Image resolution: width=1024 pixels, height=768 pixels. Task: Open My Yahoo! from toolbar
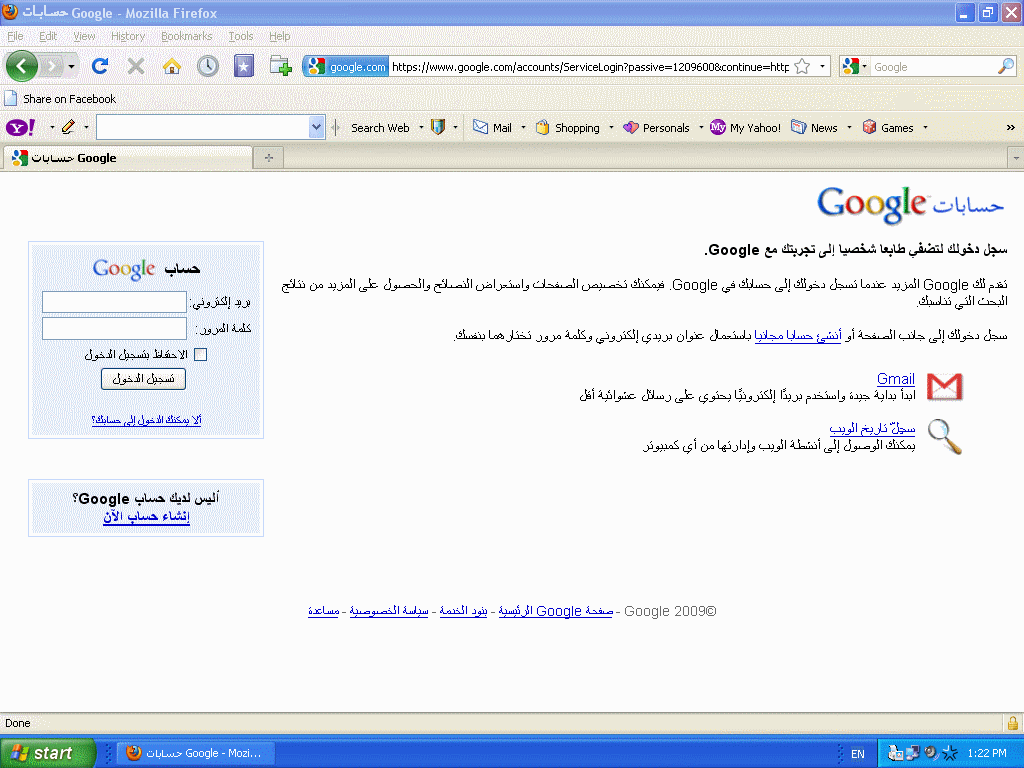click(746, 127)
